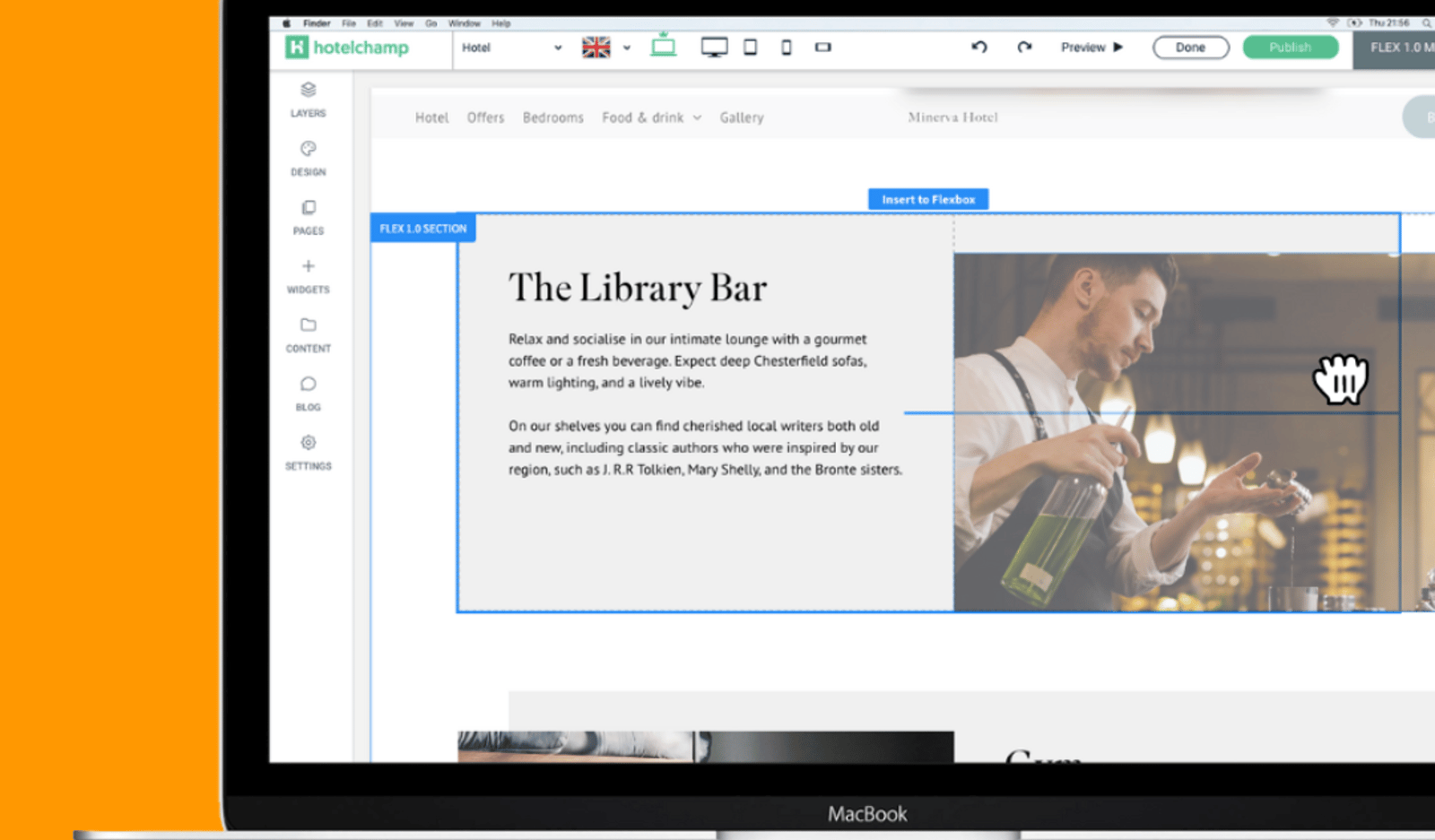Viewport: 1435px width, 840px height.
Task: Open the Bedrooms navigation item
Action: [x=553, y=117]
